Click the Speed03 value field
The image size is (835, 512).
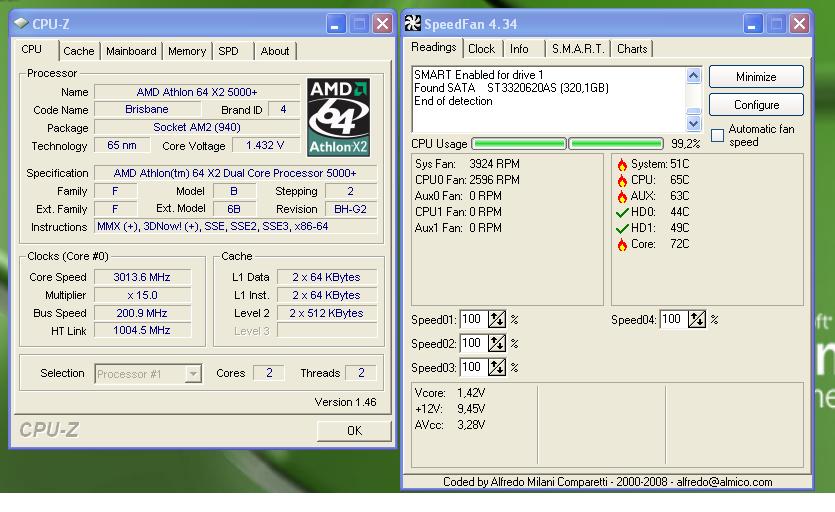point(473,368)
